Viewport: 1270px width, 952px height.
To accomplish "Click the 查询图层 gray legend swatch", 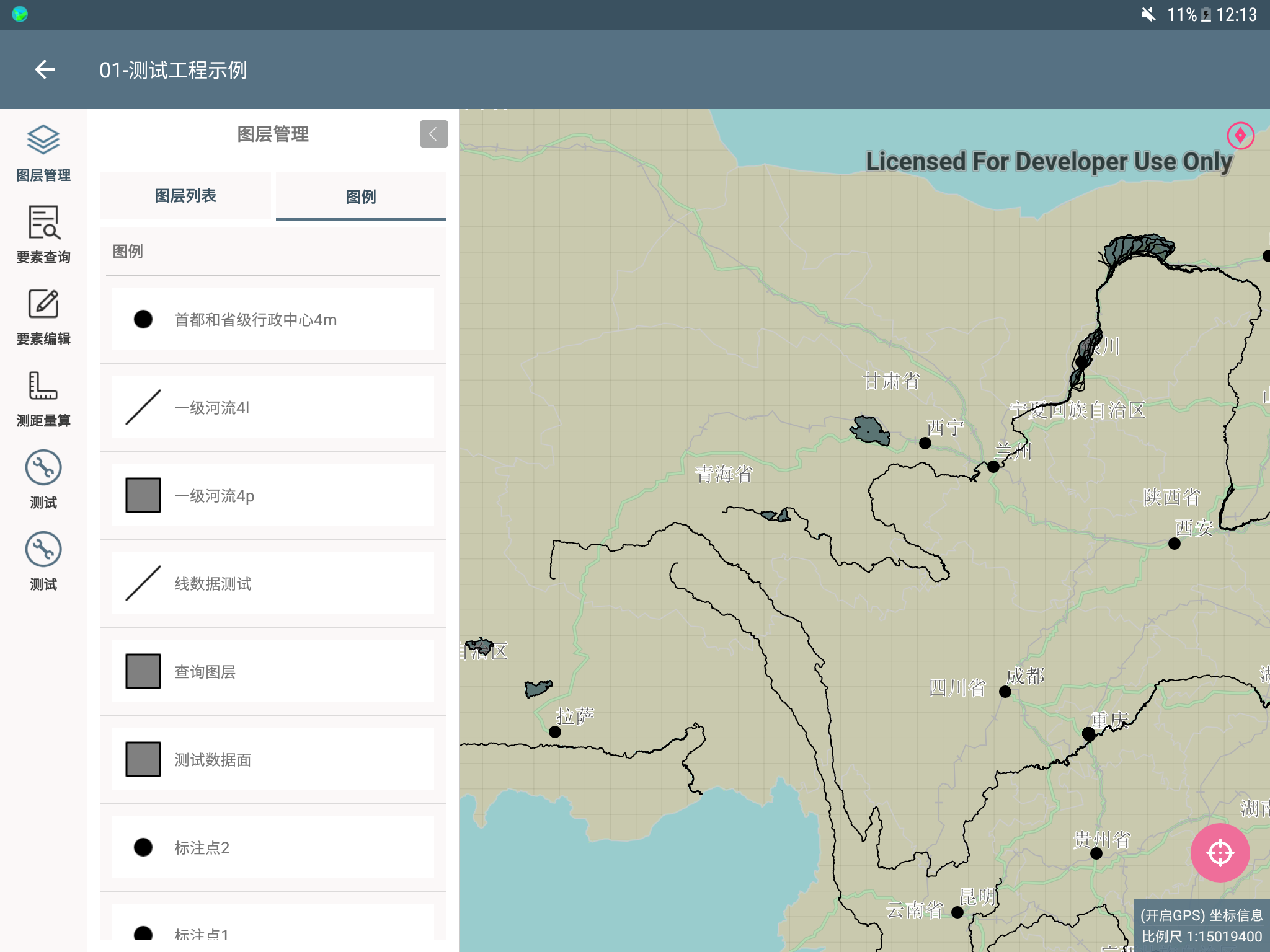I will point(143,671).
